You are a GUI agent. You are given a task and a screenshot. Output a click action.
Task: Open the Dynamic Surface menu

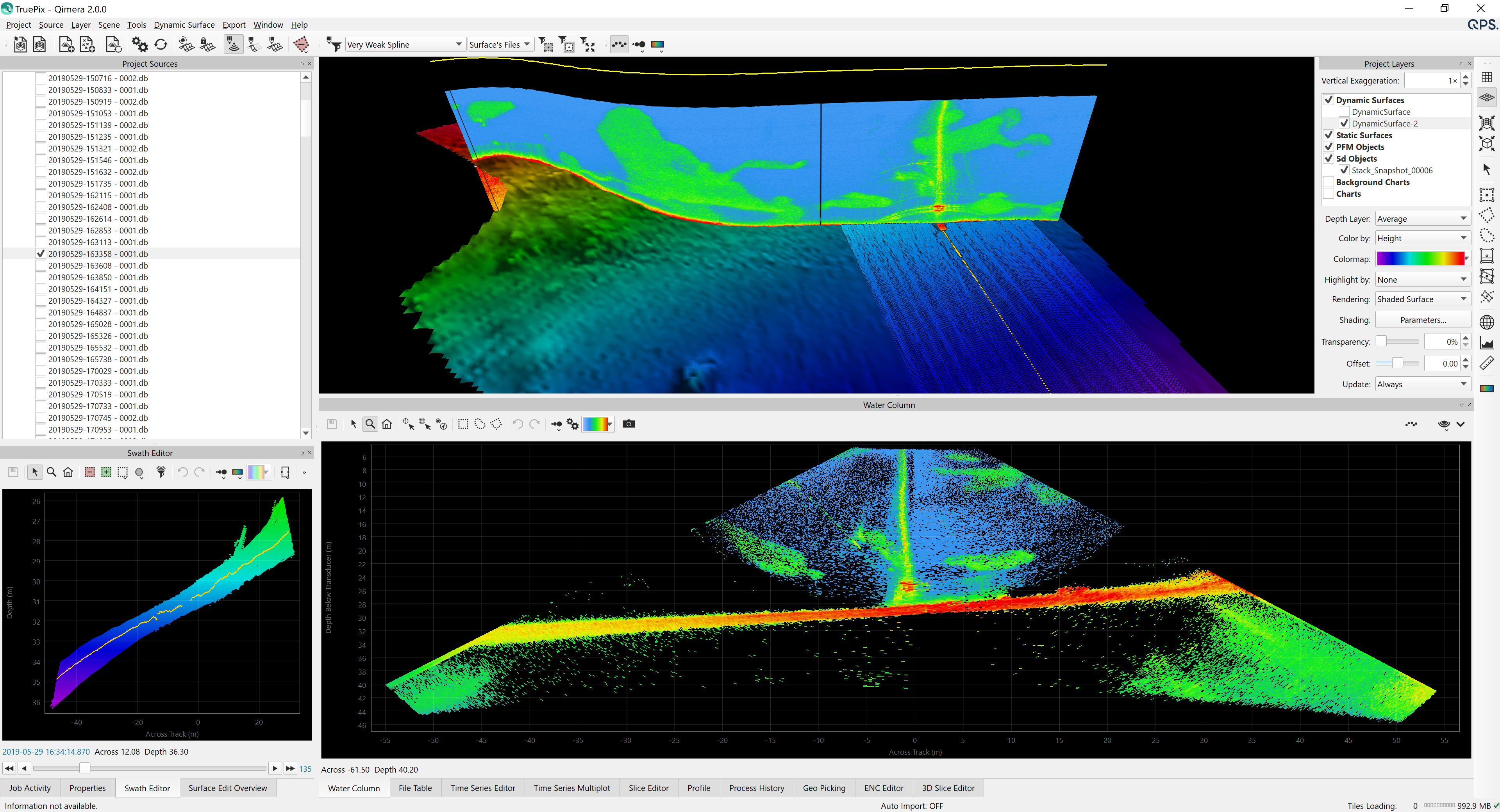point(184,25)
